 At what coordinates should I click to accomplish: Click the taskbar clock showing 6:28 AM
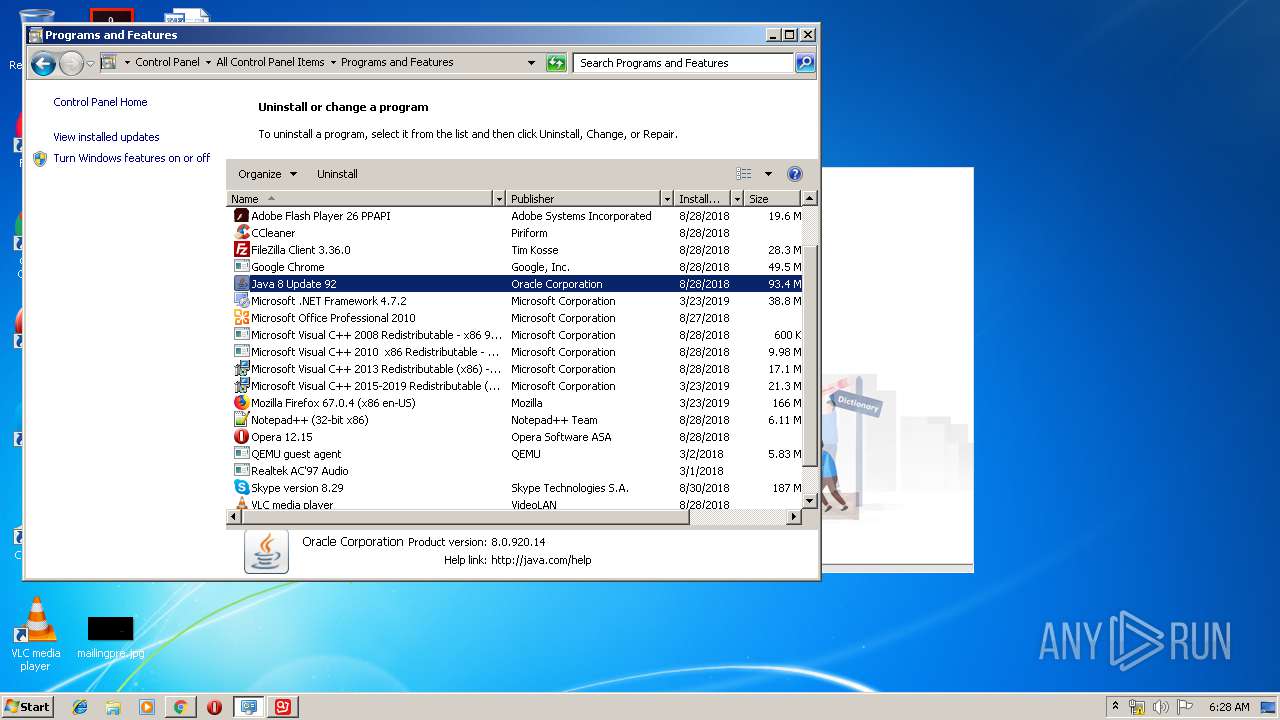pos(1228,707)
